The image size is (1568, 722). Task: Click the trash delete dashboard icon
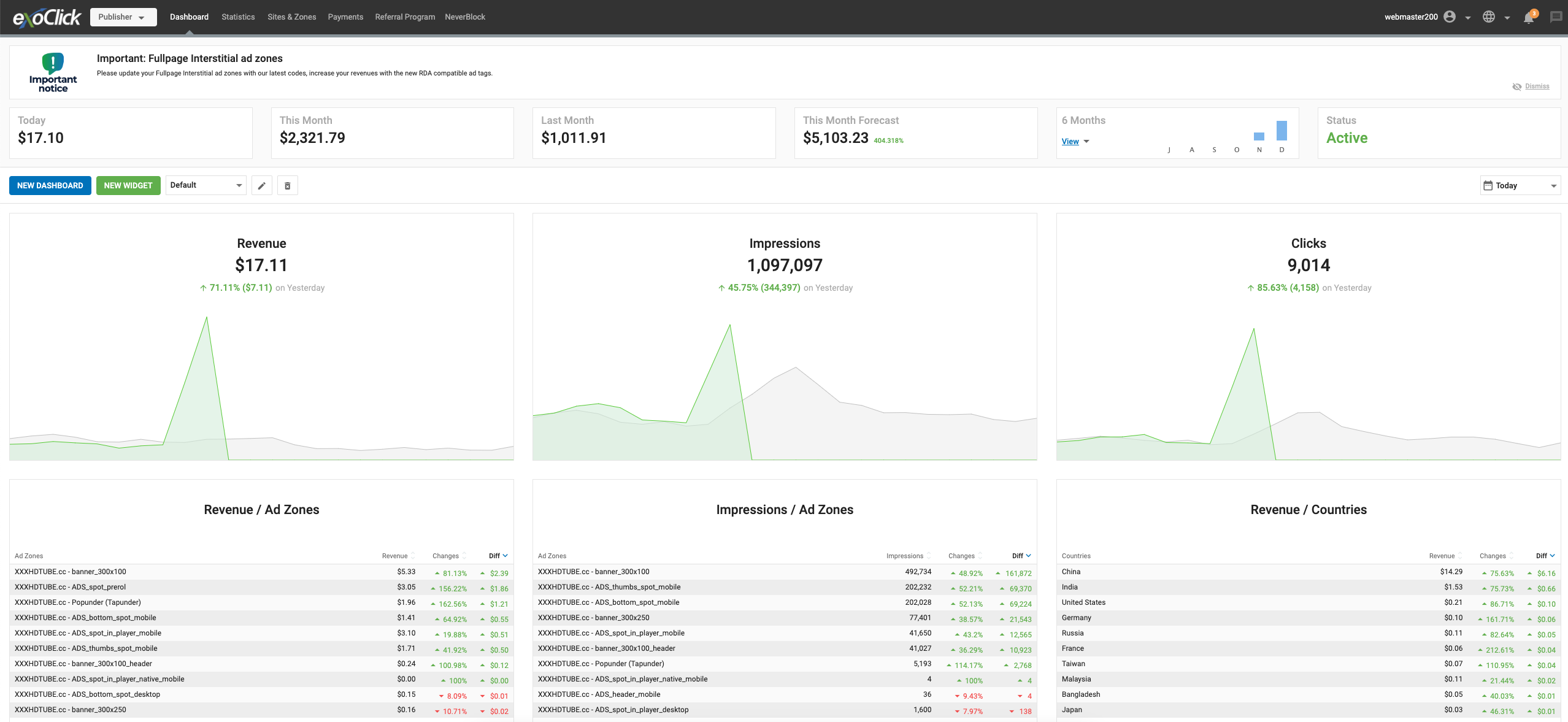point(288,186)
